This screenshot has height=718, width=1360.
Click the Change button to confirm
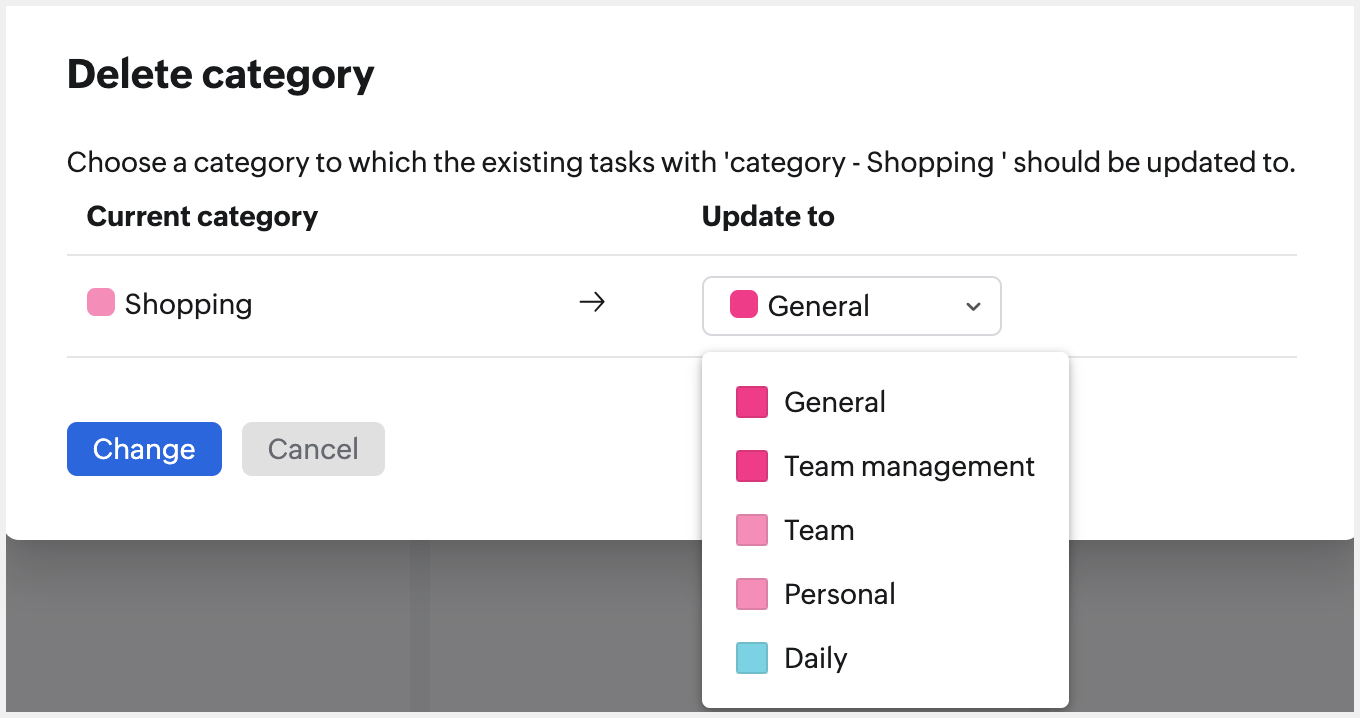[x=144, y=448]
